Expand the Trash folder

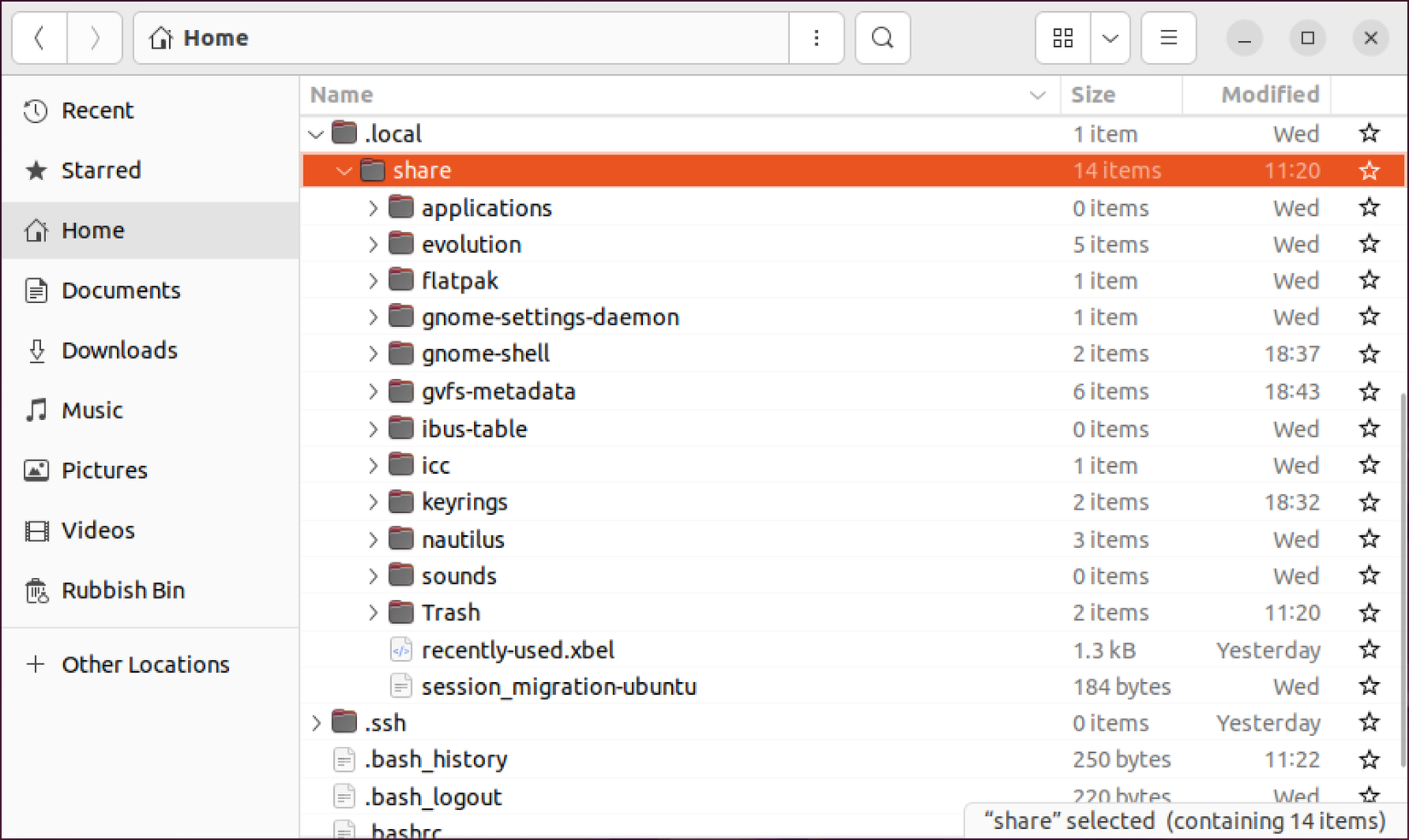click(372, 612)
